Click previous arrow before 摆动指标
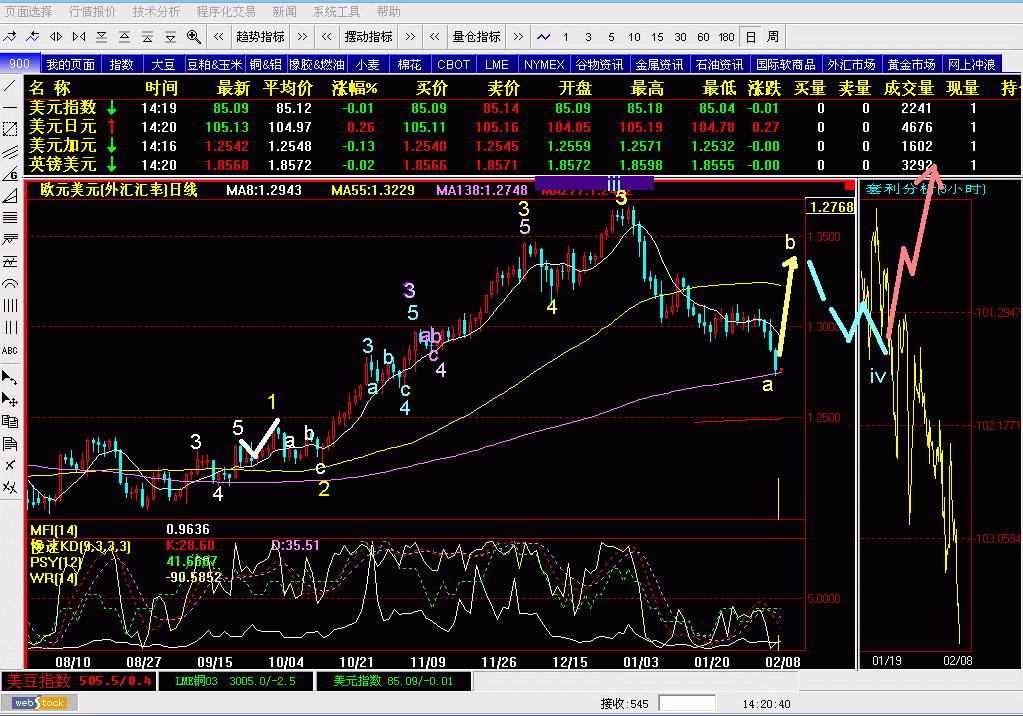The image size is (1023, 716). 326,37
